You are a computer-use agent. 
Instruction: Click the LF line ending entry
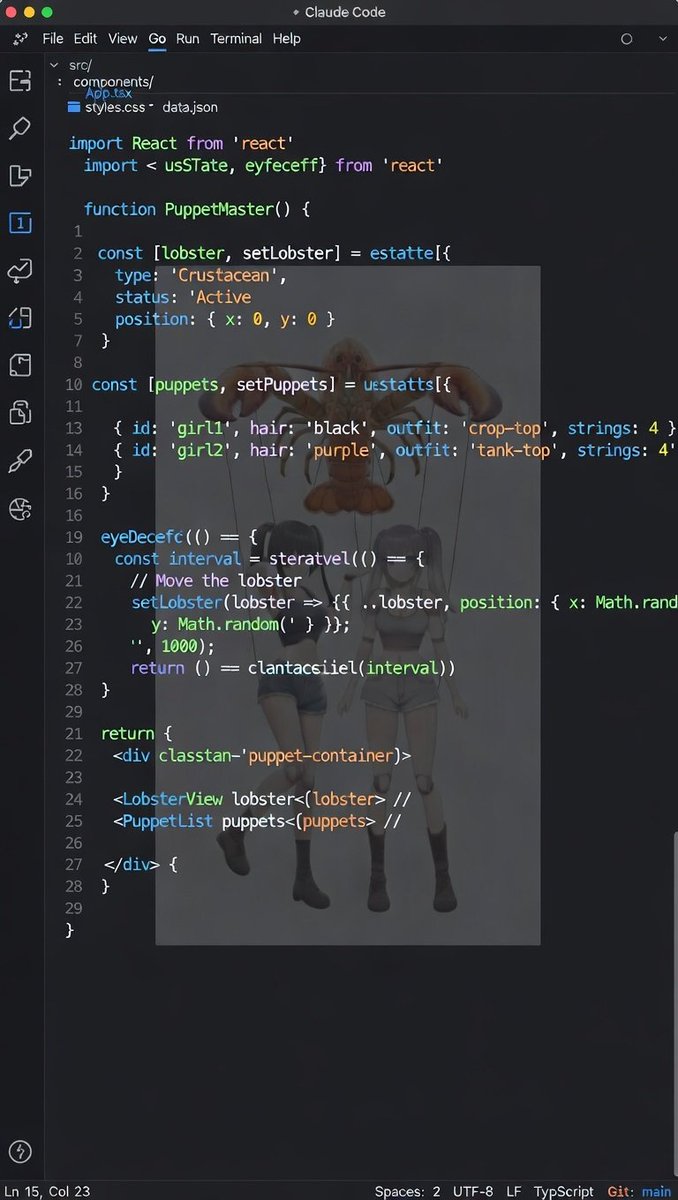pos(513,1192)
